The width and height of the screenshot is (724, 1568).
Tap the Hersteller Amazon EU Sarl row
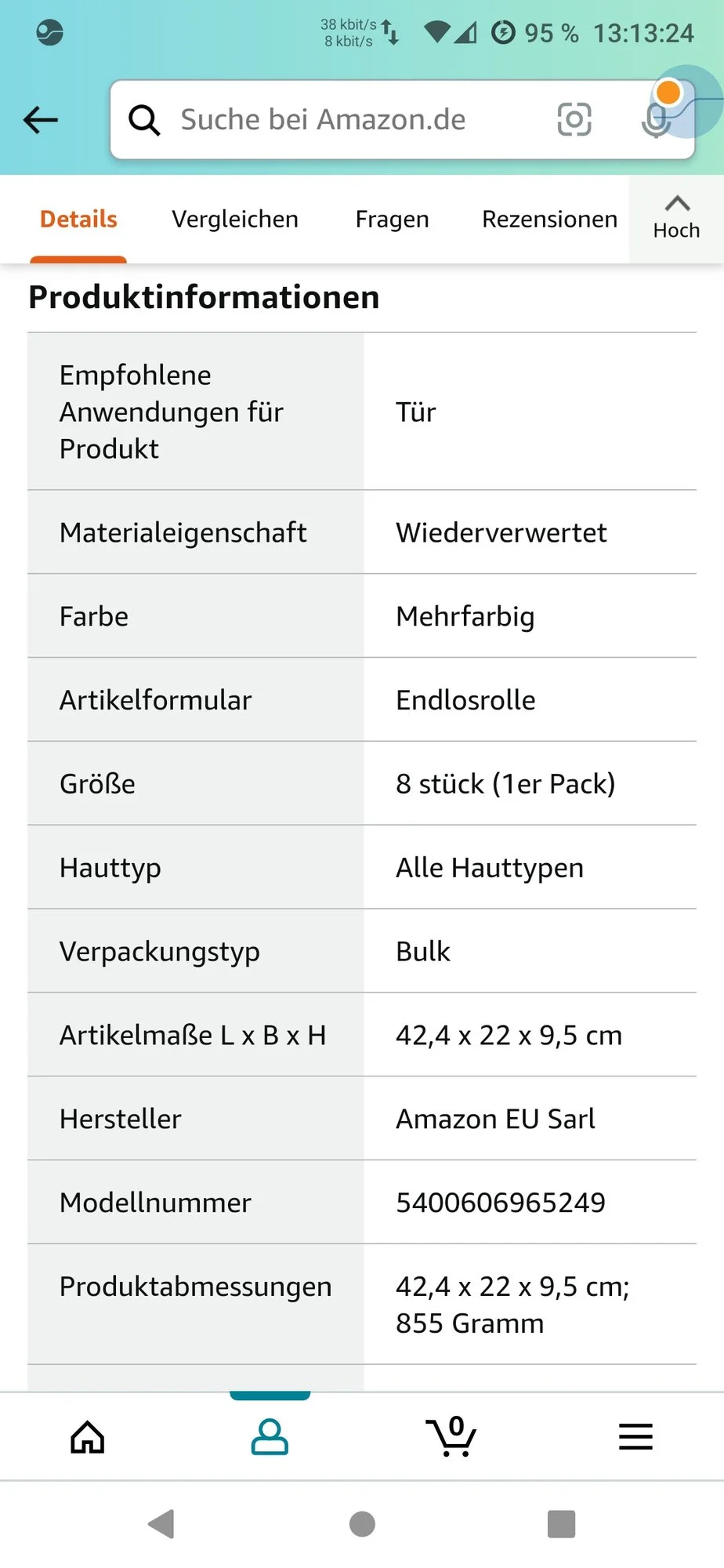tap(362, 1118)
